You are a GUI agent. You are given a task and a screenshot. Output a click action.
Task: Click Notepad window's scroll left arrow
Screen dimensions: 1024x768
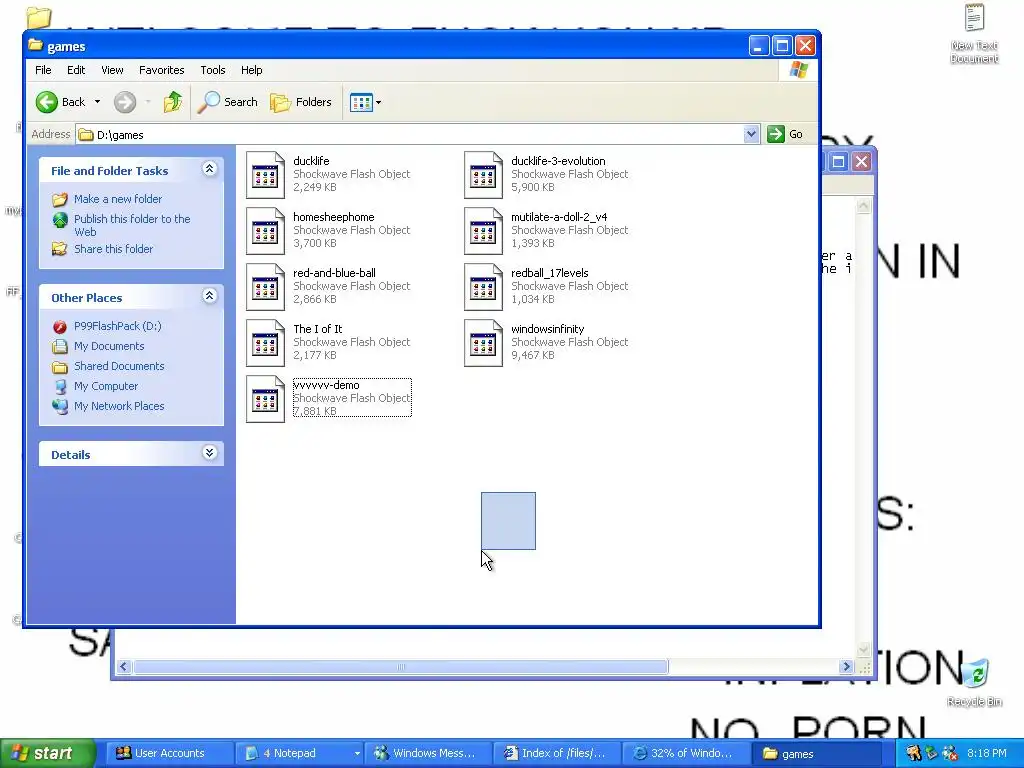(124, 667)
